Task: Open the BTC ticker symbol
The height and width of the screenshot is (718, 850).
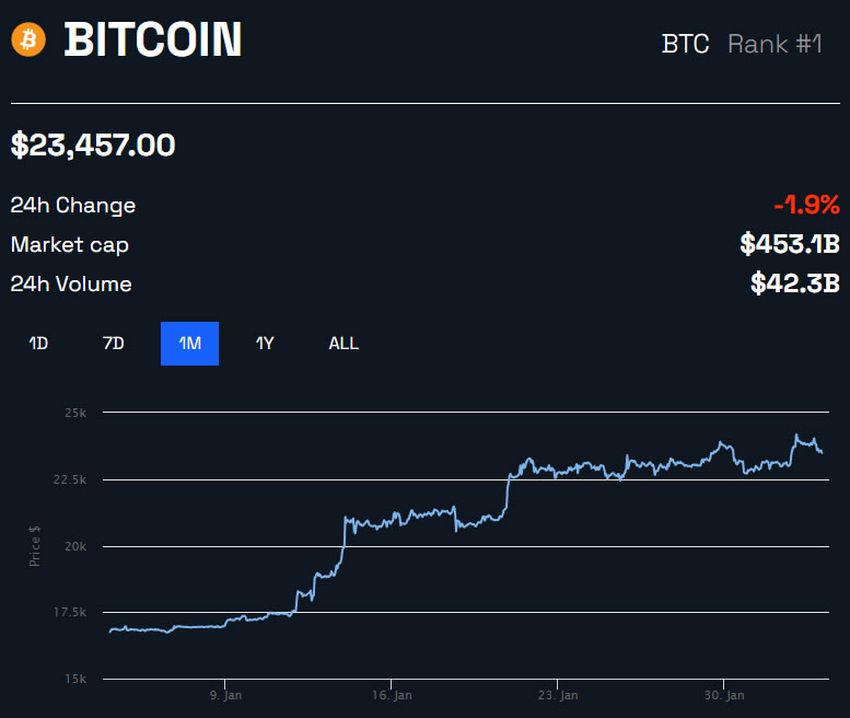Action: [x=684, y=44]
